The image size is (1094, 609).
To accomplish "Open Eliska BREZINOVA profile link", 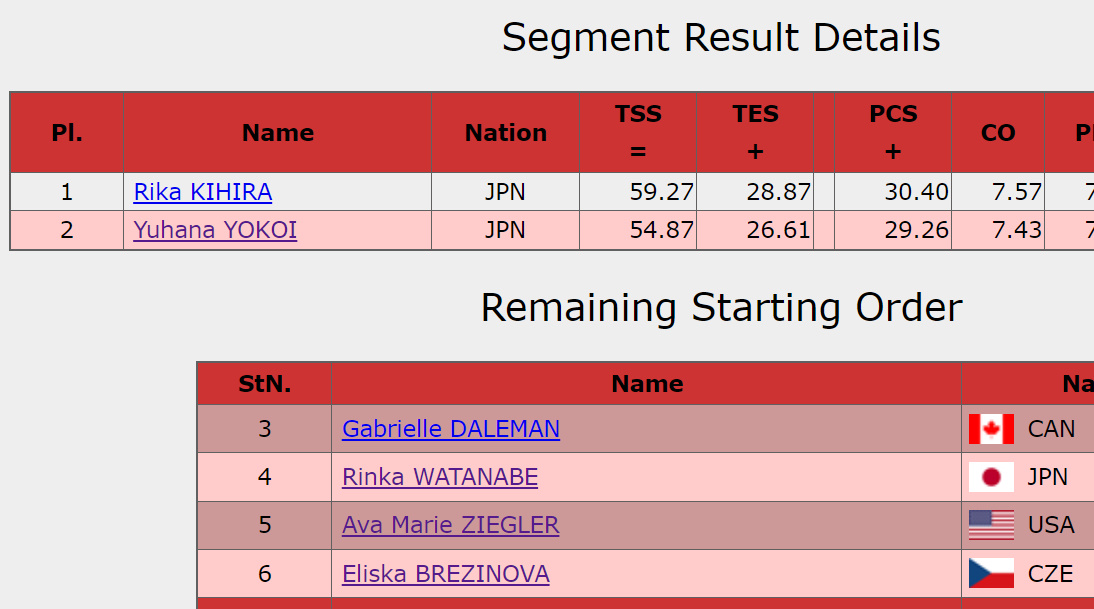I will click(x=446, y=574).
